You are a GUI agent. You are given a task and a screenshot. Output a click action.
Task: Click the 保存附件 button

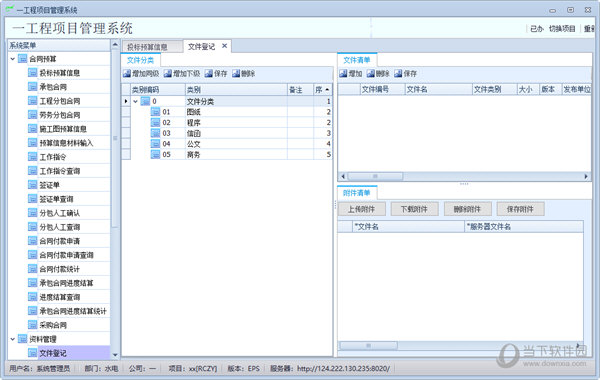point(520,209)
